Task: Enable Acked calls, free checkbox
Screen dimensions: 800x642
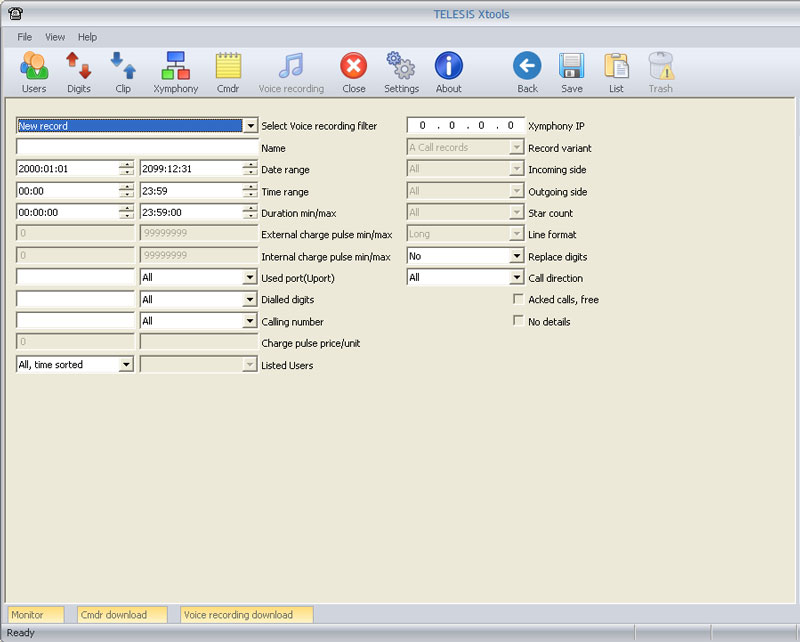Action: 518,299
